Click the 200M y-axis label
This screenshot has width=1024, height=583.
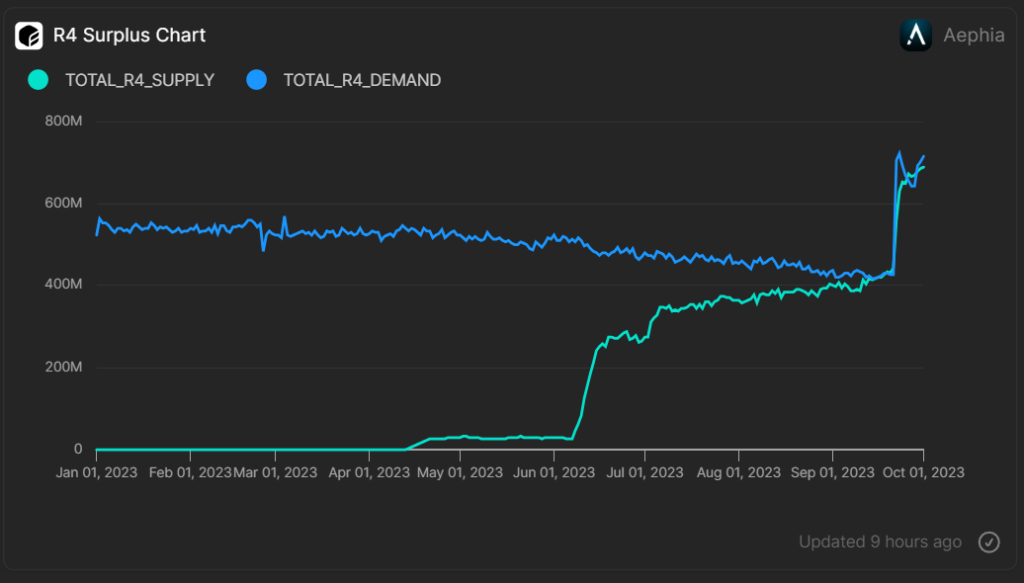click(x=62, y=367)
